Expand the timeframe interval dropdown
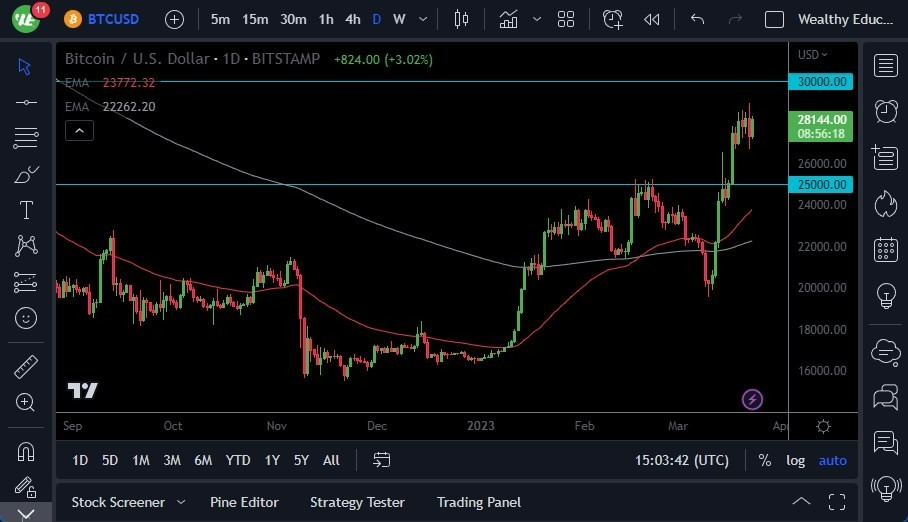This screenshot has height=522, width=908. coord(423,19)
